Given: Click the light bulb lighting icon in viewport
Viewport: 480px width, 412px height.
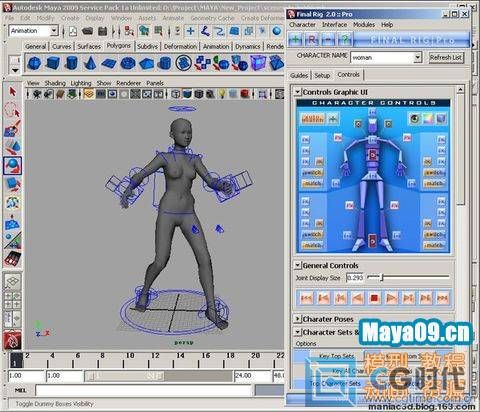Looking at the screenshot, I should [222, 94].
